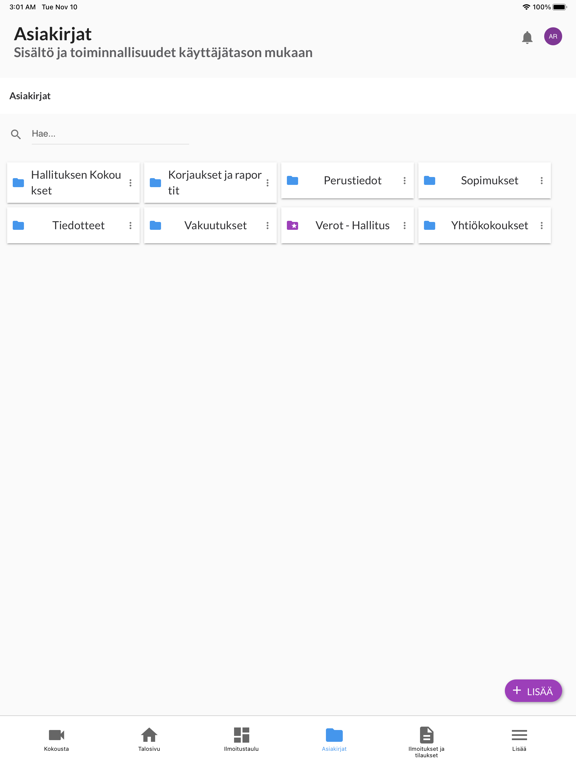Open options menu for Hallituksen Kokoukset
Image resolution: width=576 pixels, height=768 pixels.
(130, 183)
